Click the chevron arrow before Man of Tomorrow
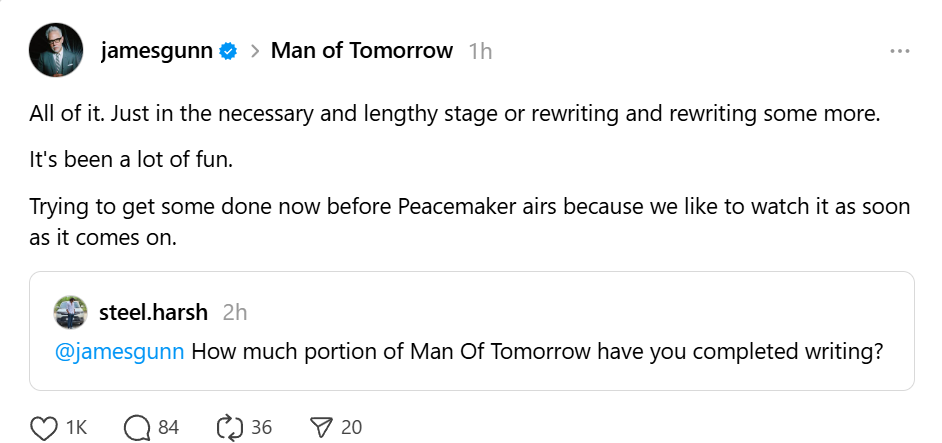This screenshot has height=443, width=942. point(255,51)
